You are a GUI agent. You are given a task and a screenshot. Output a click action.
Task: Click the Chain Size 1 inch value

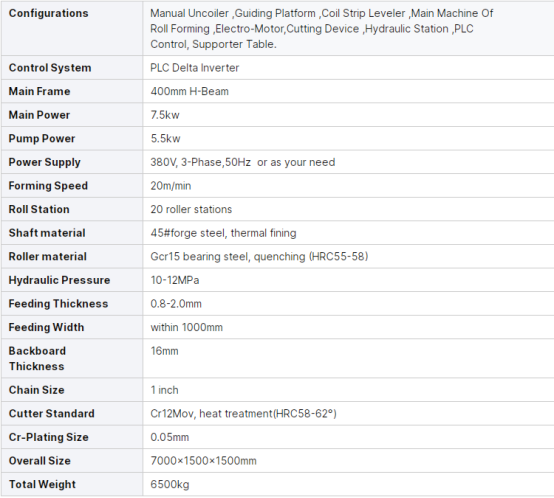pyautogui.click(x=164, y=390)
